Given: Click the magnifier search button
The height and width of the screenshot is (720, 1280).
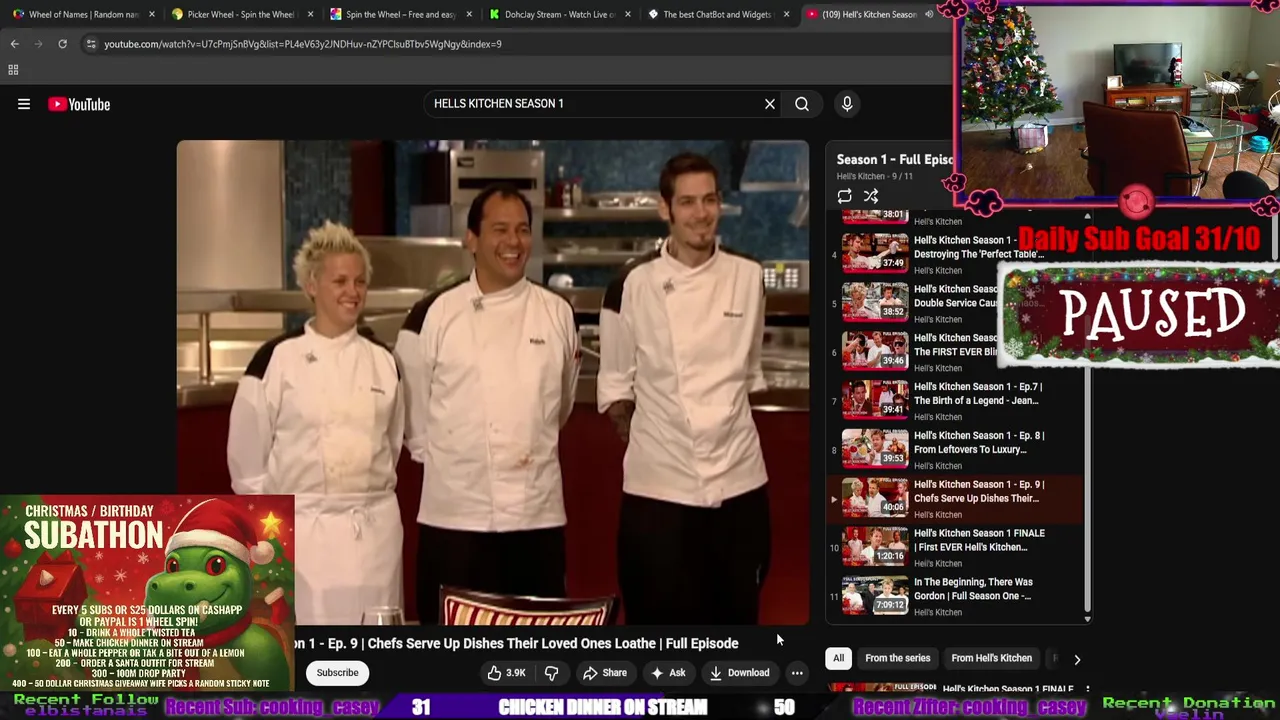Looking at the screenshot, I should click(x=802, y=104).
